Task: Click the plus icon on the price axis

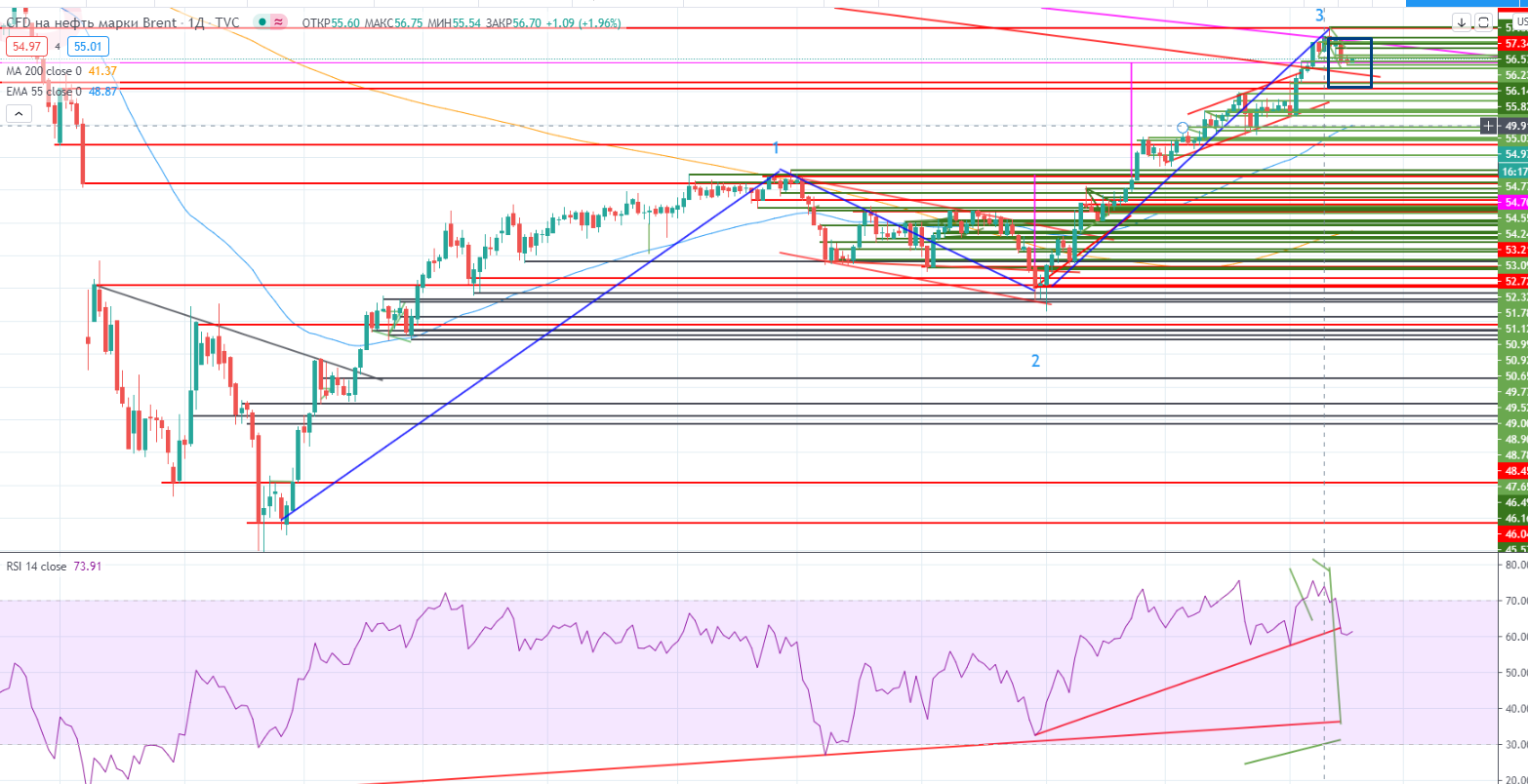Action: click(1488, 126)
